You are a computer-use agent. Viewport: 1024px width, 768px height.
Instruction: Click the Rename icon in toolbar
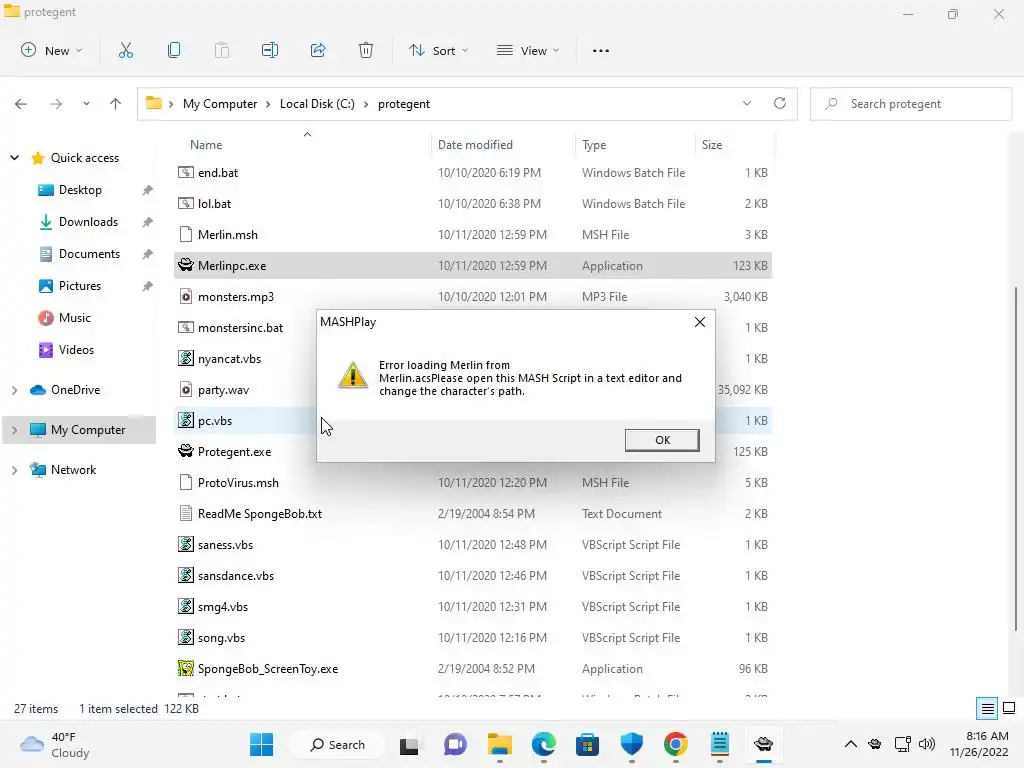pyautogui.click(x=270, y=50)
